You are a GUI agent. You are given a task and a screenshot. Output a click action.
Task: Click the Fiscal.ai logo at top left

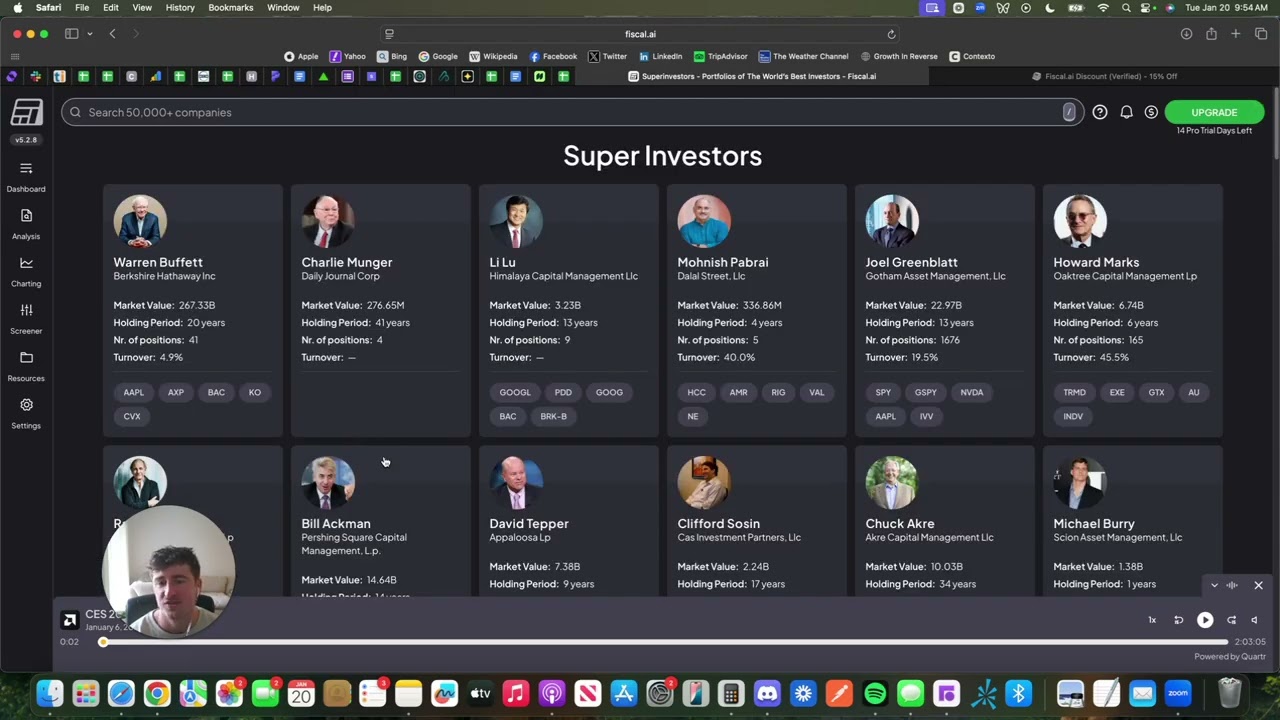click(x=26, y=113)
